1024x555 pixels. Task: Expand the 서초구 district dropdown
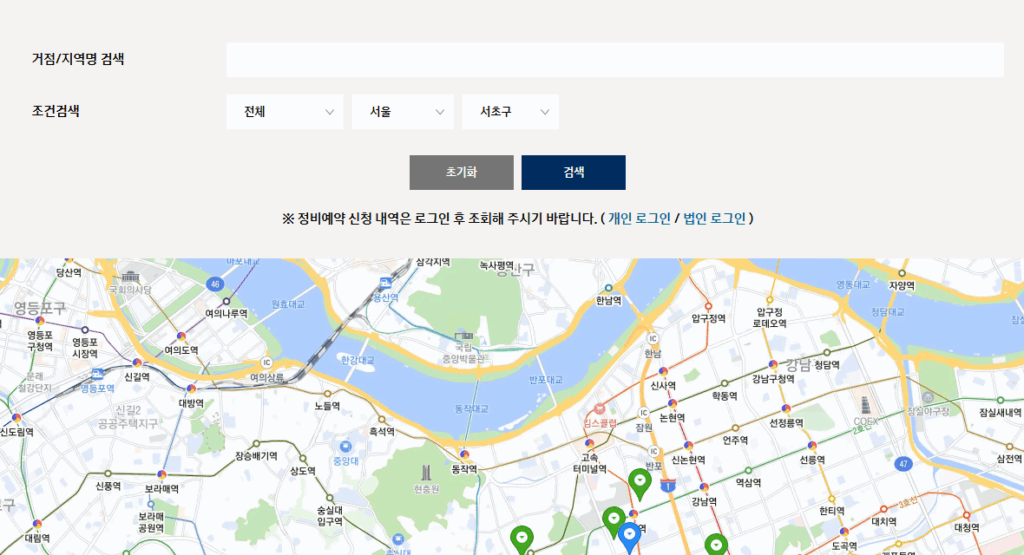coord(510,112)
